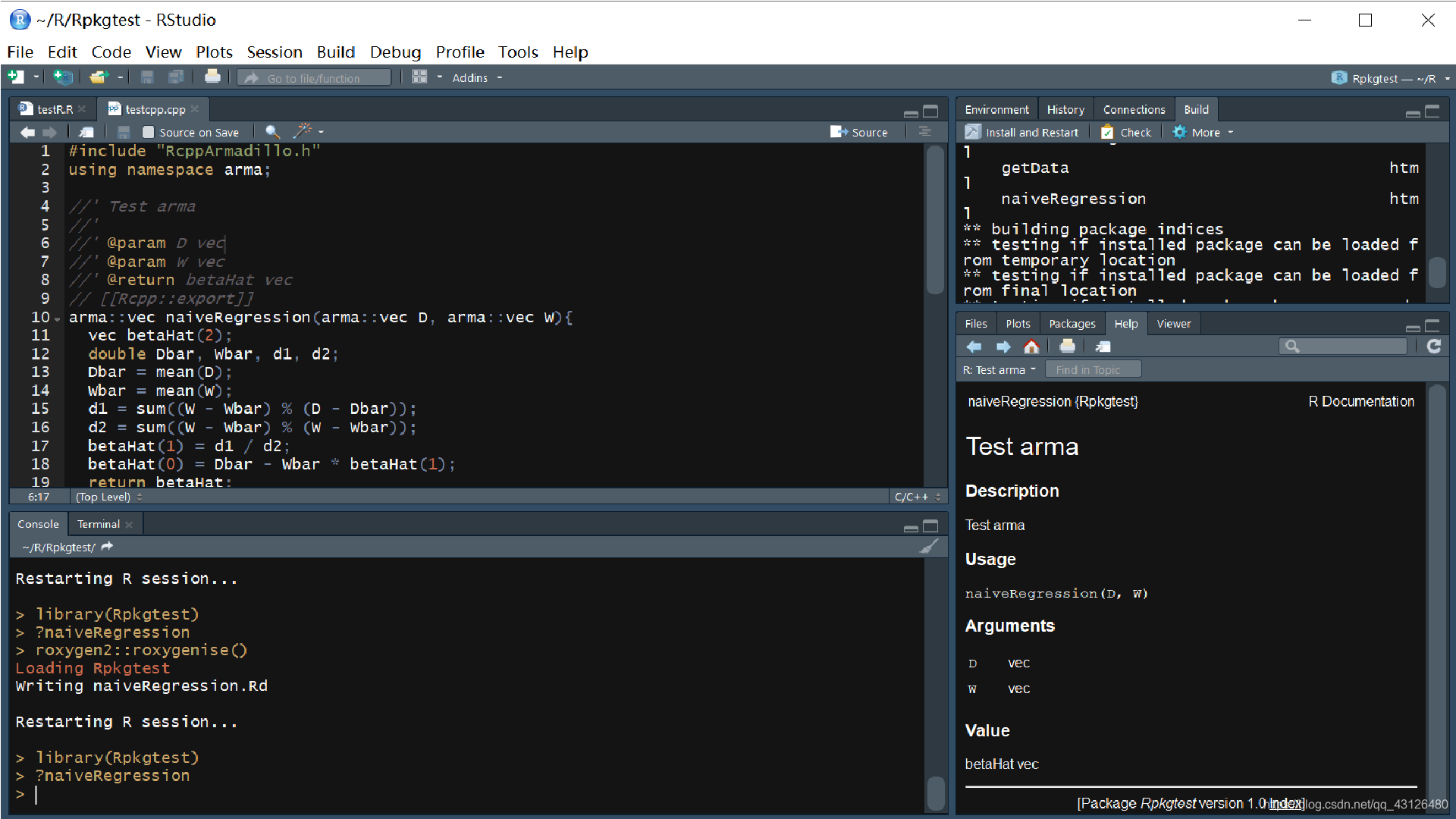Open the panes layout dropdown arrow
This screenshot has height=819, width=1456.
coord(439,77)
